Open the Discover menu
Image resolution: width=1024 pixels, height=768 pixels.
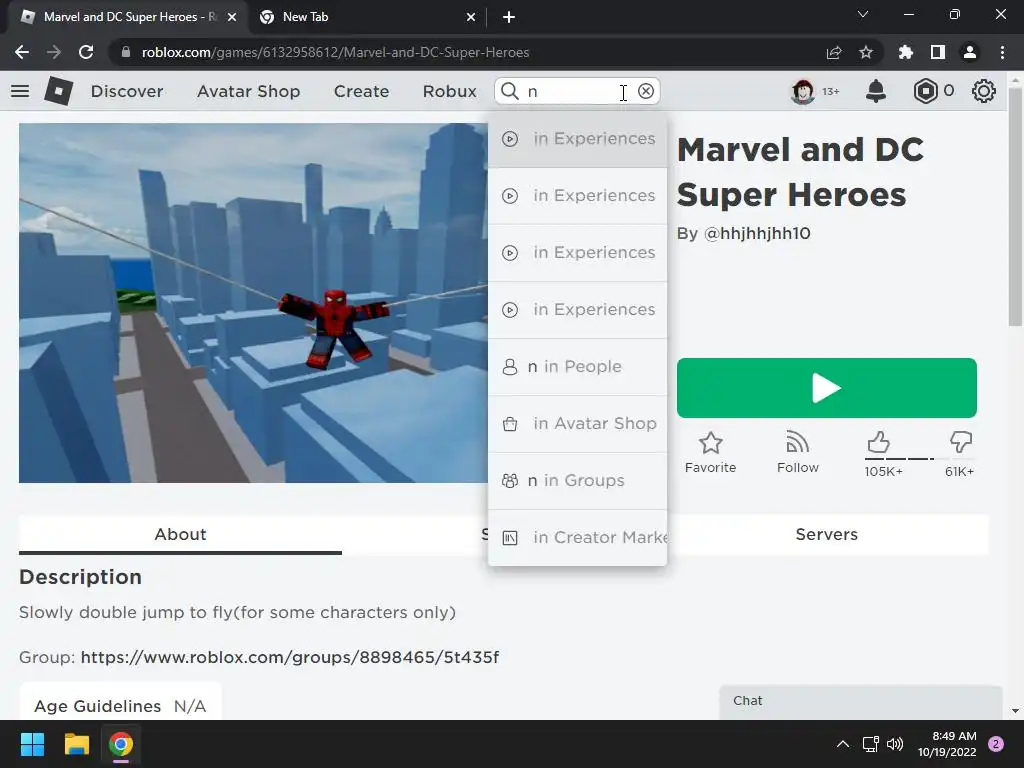pos(127,91)
